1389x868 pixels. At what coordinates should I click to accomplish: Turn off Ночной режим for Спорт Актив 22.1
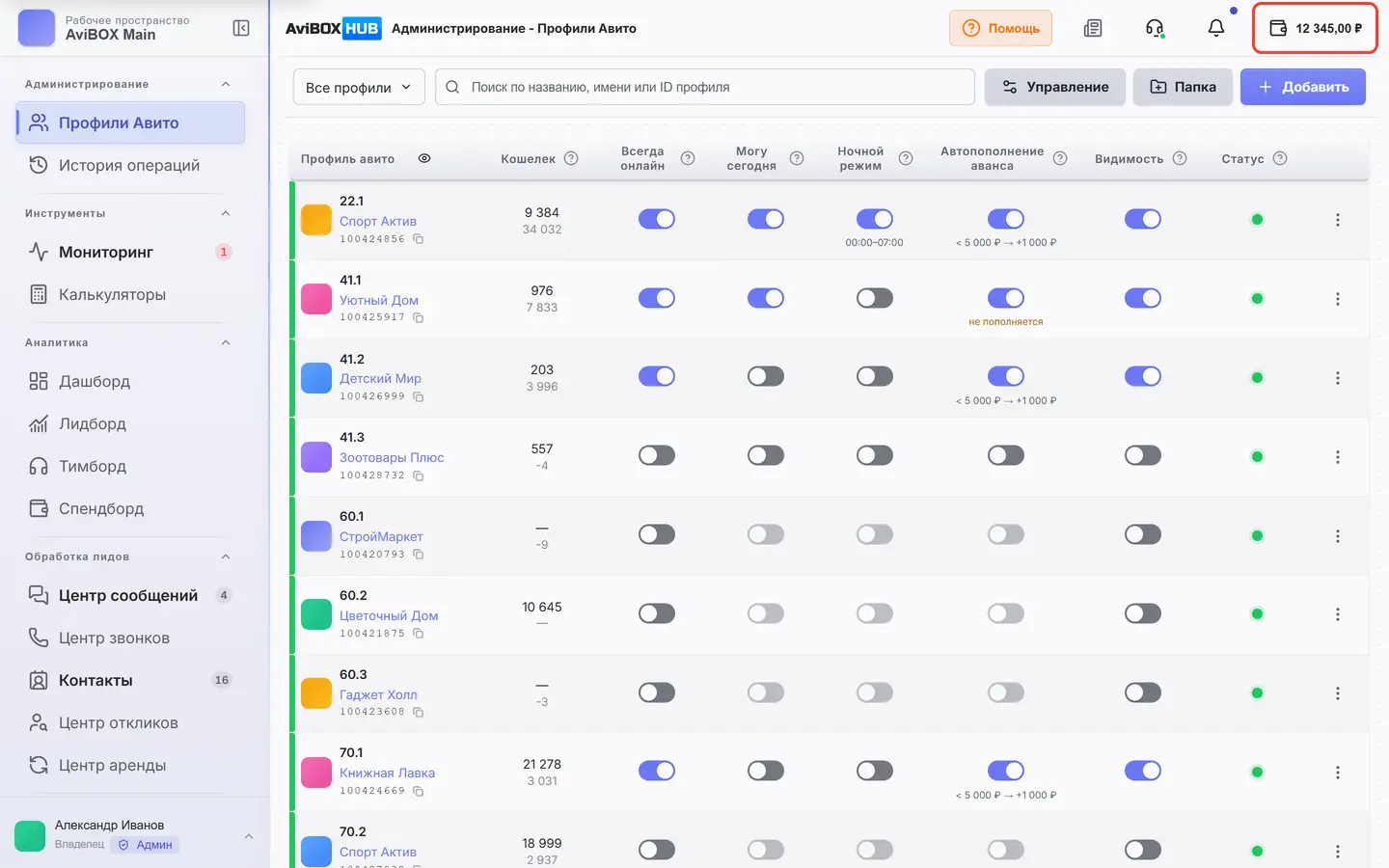875,219
